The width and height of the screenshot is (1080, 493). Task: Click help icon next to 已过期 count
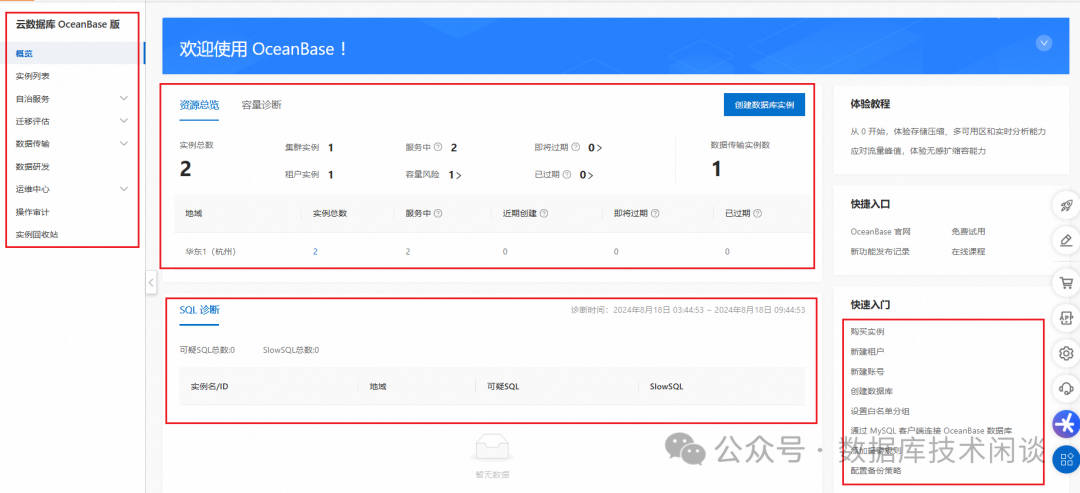click(567, 175)
